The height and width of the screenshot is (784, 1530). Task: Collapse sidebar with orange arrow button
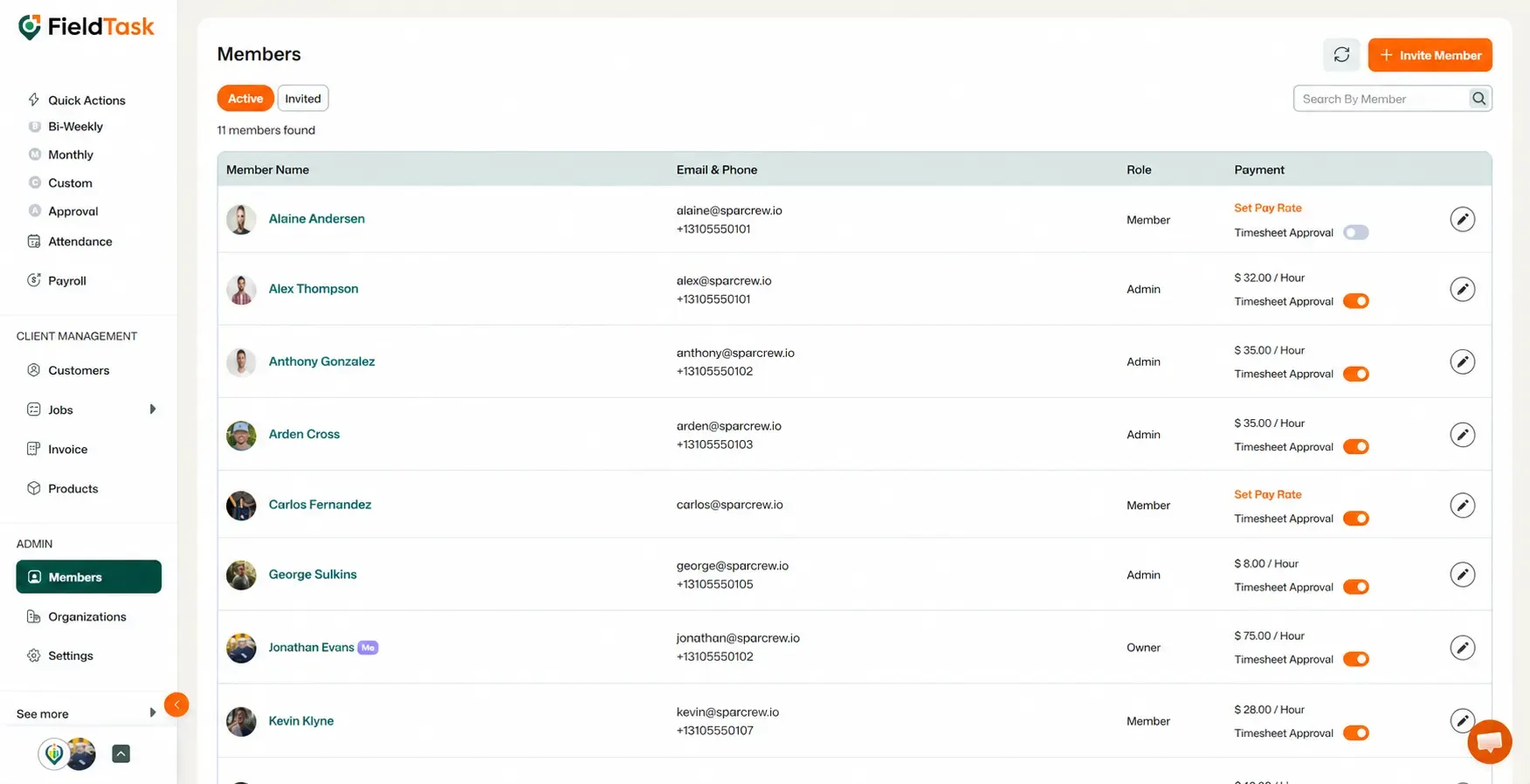[x=176, y=705]
